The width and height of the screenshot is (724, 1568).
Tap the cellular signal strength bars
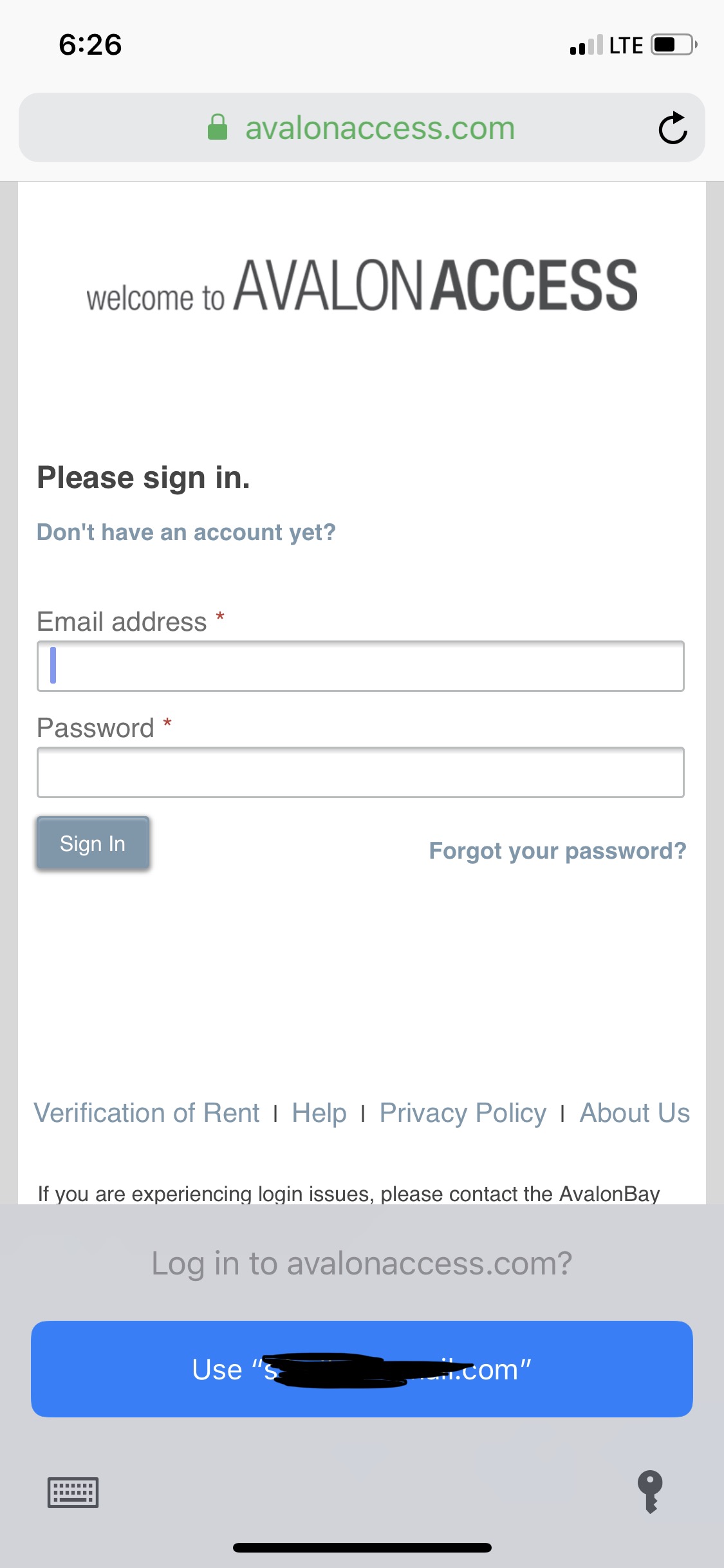pos(586,45)
